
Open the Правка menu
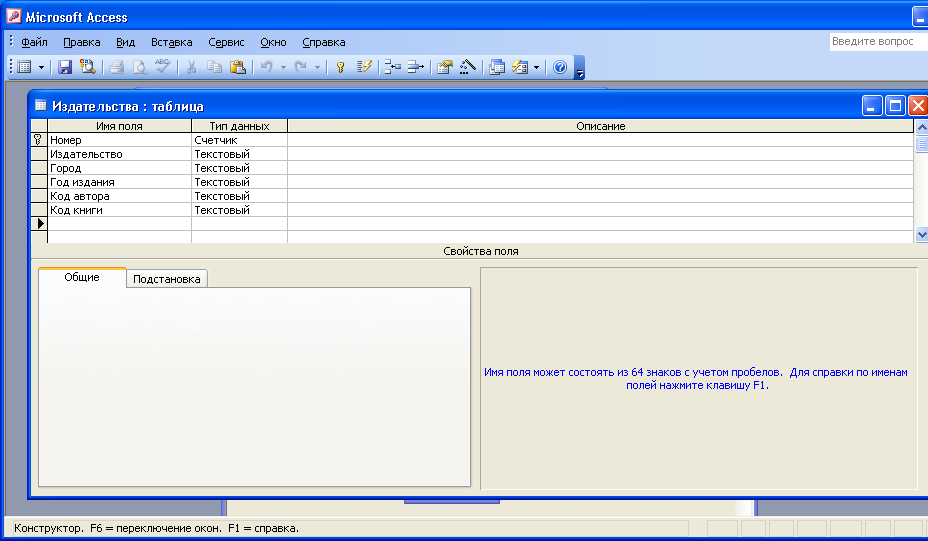(82, 42)
